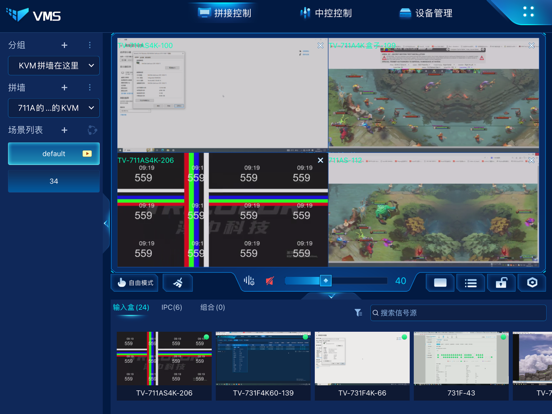This screenshot has height=414, width=552.
Task: Select the default scene
Action: [x=54, y=153]
